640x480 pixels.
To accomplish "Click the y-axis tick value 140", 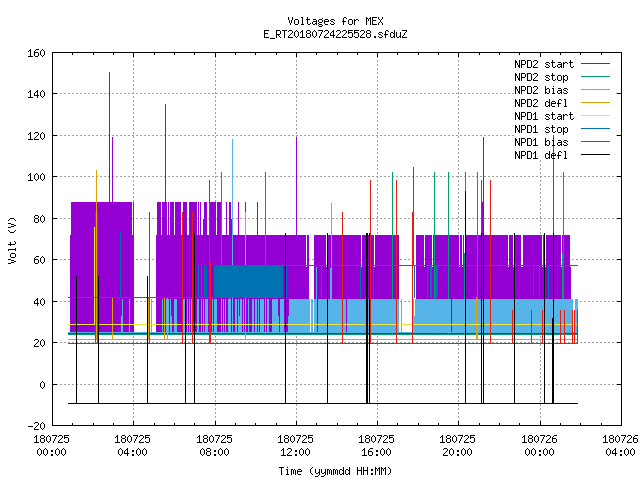I will tap(36, 94).
